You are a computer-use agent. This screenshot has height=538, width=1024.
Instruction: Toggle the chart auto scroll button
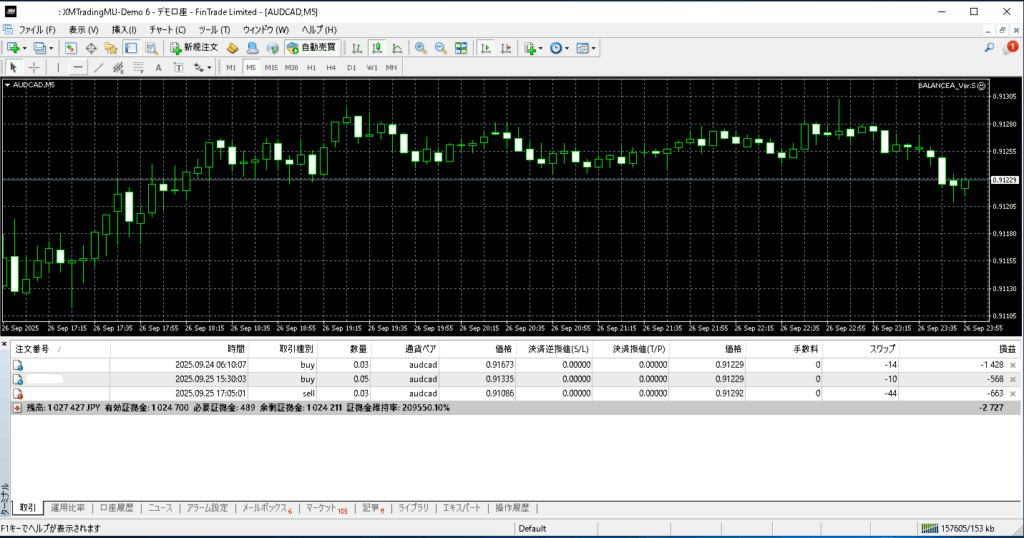click(485, 47)
